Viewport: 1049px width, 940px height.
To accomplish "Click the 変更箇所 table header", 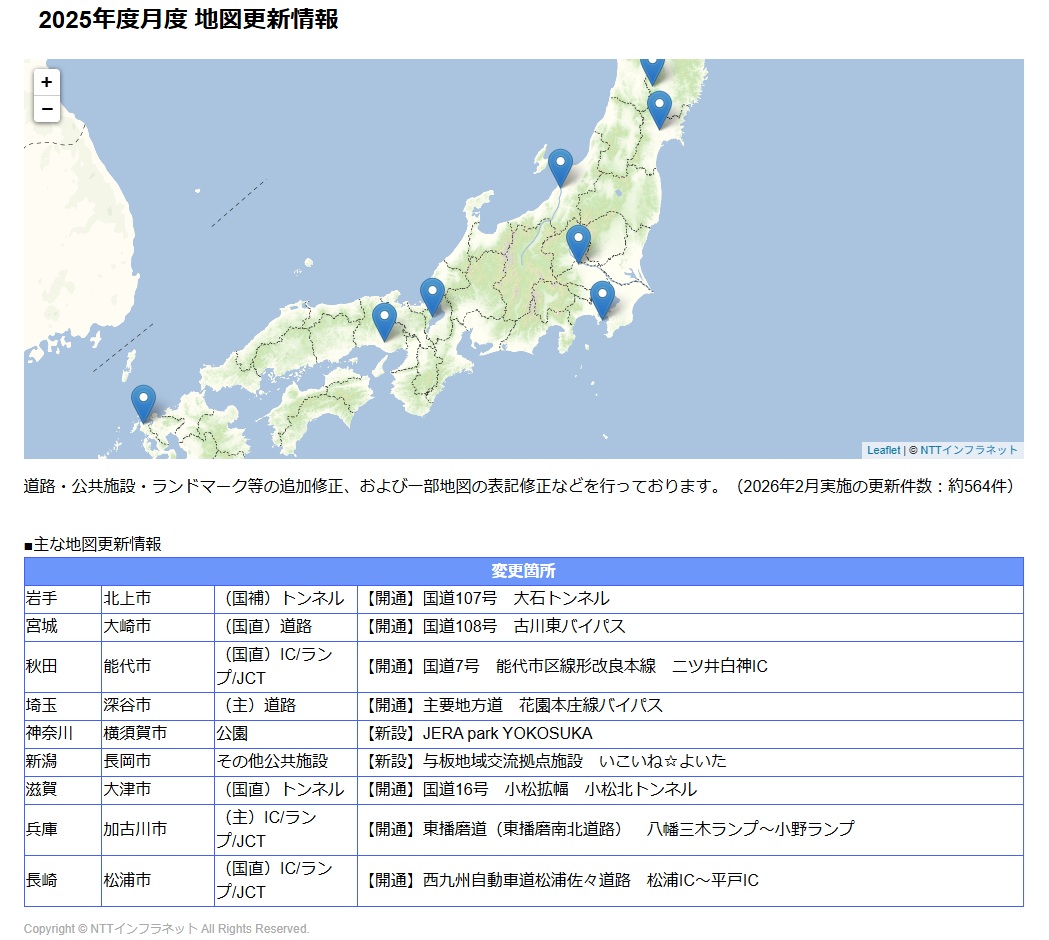I will (x=523, y=571).
